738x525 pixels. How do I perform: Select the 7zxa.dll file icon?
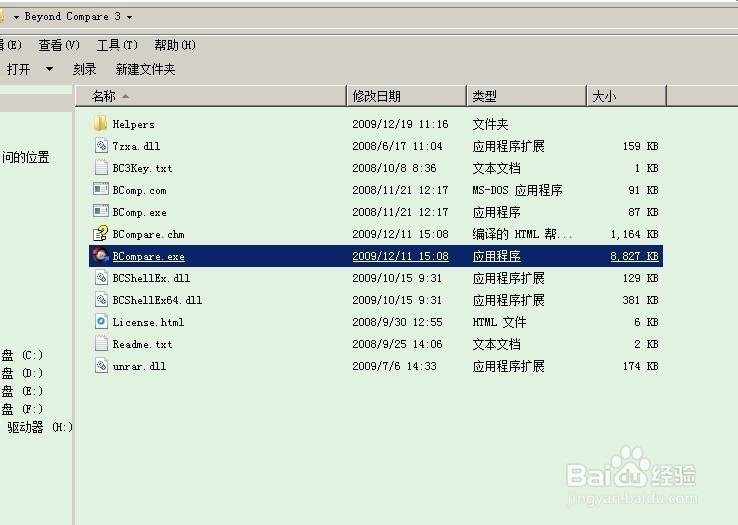pyautogui.click(x=101, y=145)
